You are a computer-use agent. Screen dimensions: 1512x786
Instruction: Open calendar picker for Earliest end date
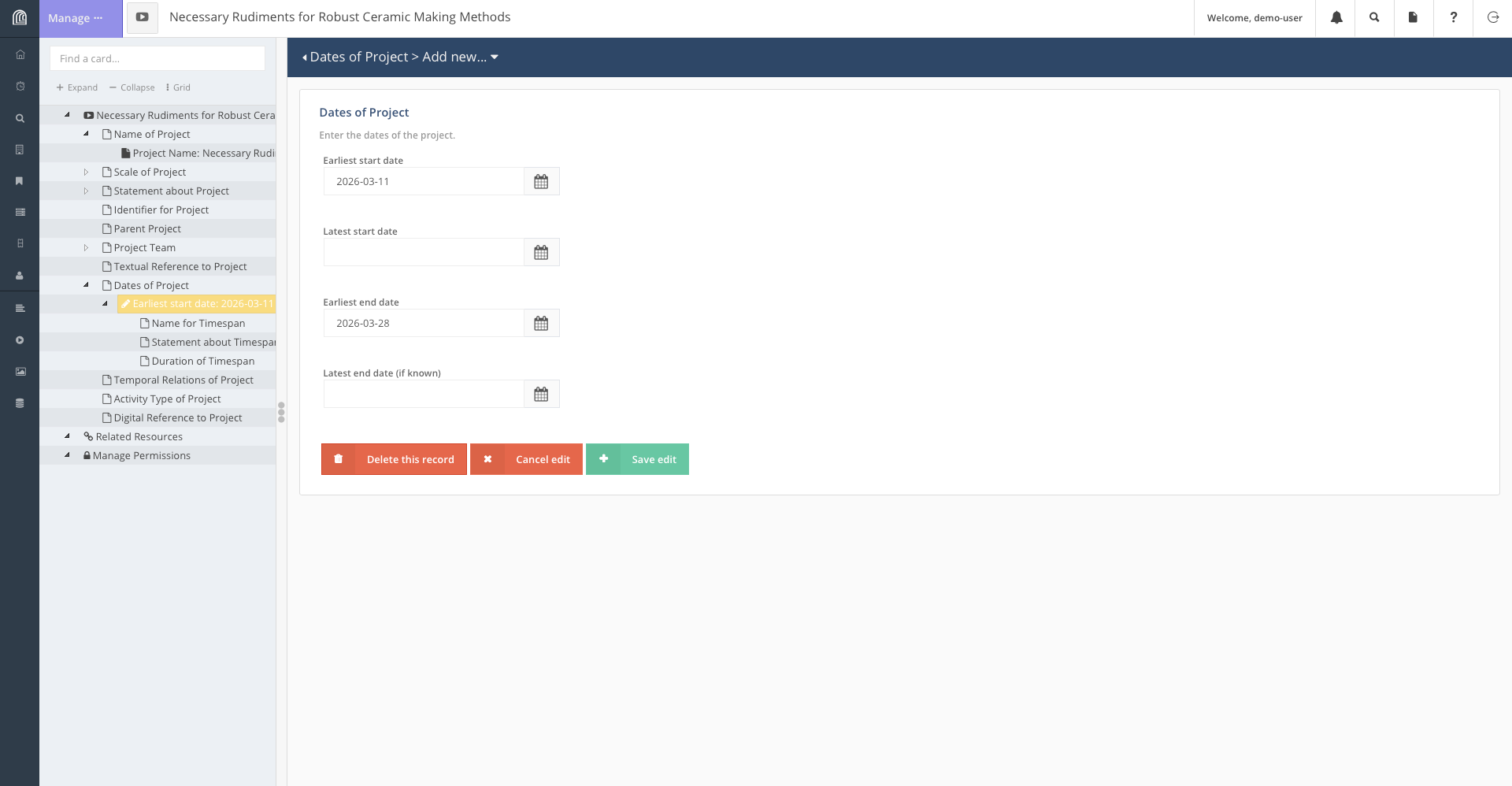click(541, 324)
